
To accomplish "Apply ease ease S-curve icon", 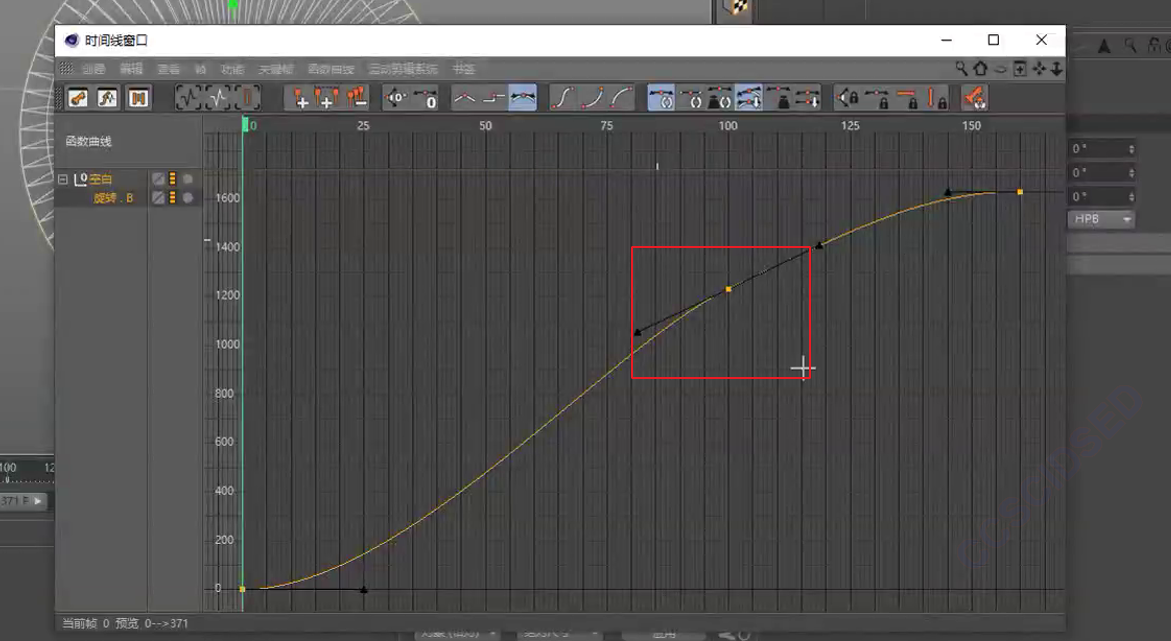I will 562,98.
